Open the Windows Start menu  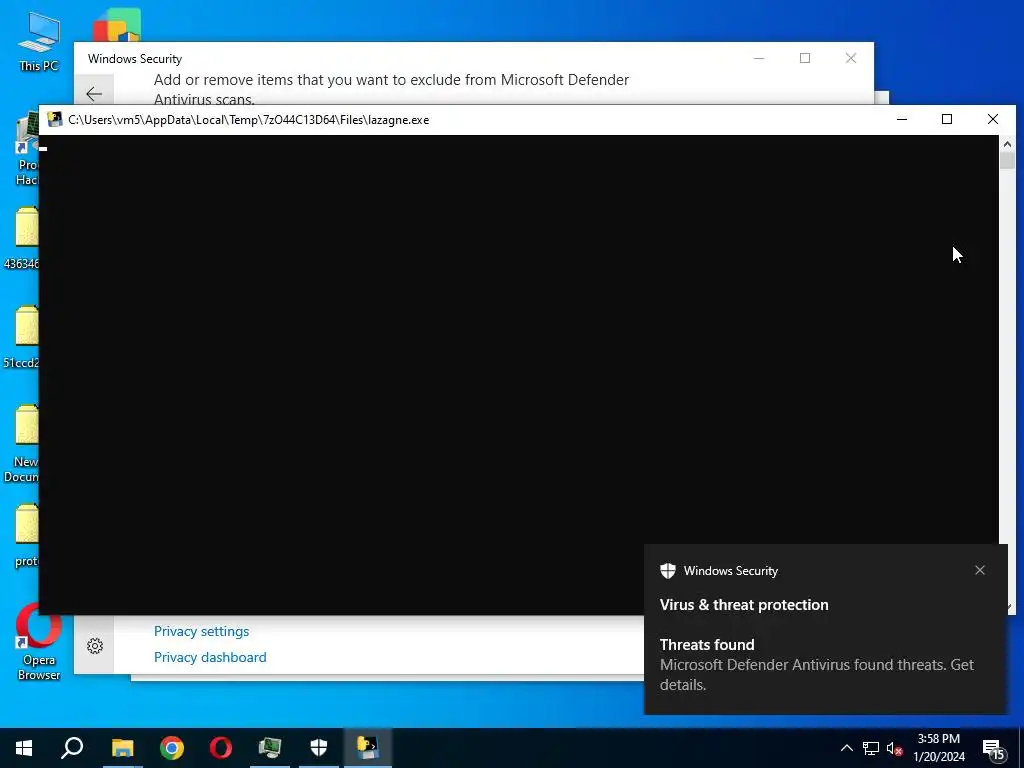[24, 748]
